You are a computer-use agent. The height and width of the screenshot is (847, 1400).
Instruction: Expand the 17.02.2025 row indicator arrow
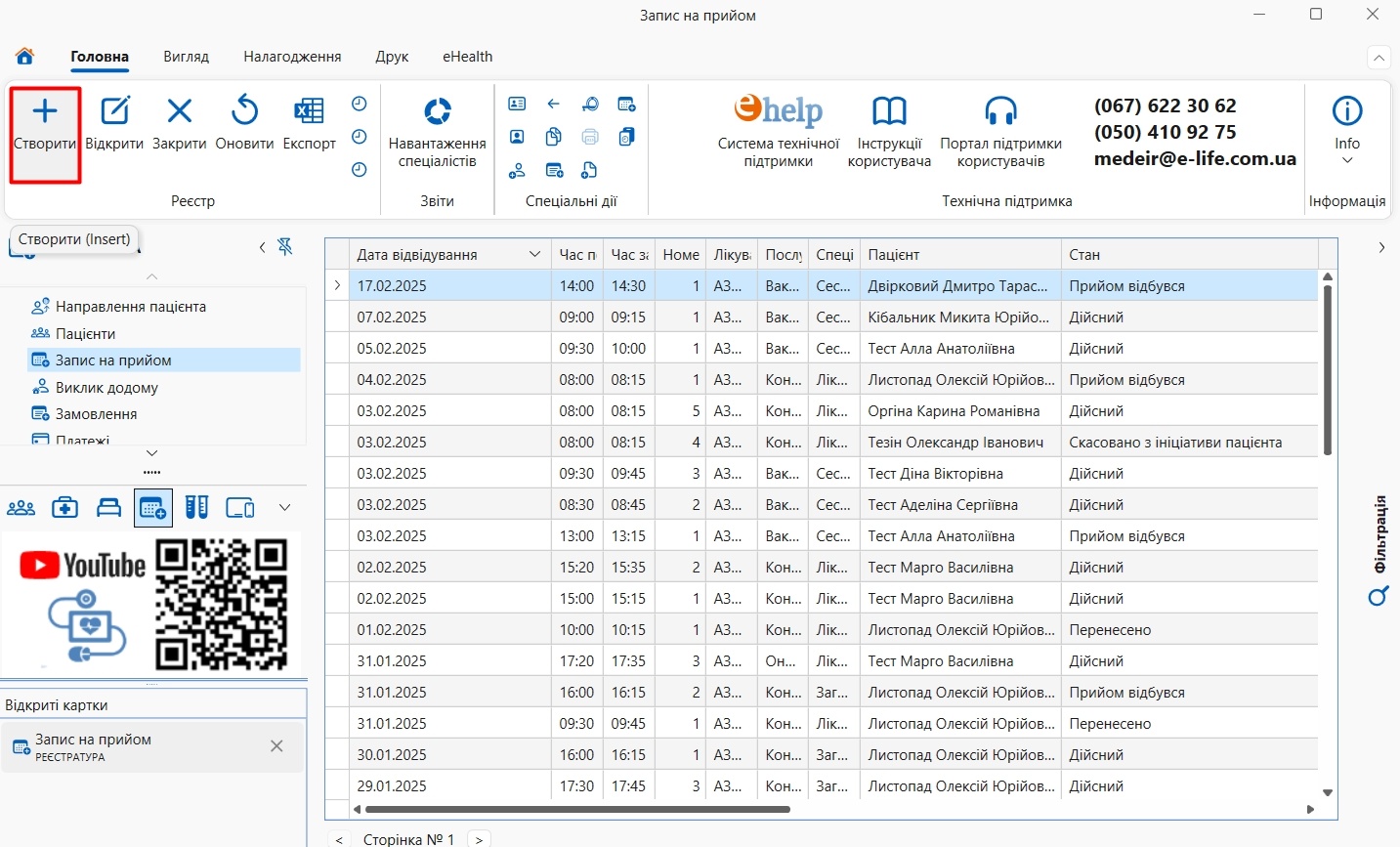[x=337, y=286]
